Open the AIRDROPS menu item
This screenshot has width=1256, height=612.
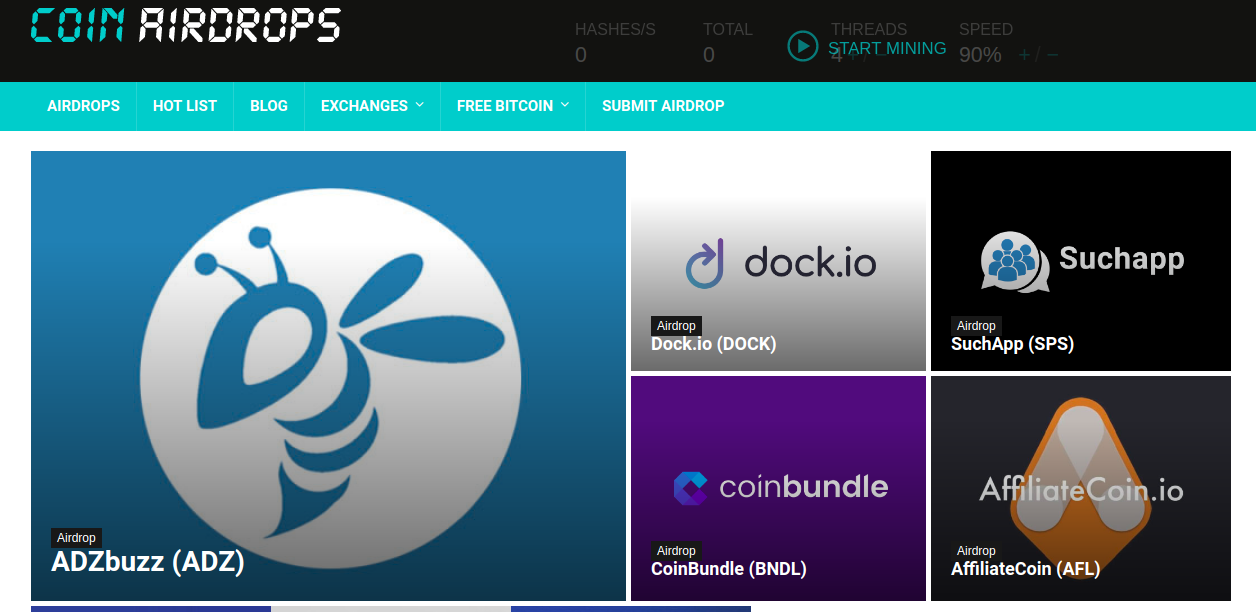(84, 106)
